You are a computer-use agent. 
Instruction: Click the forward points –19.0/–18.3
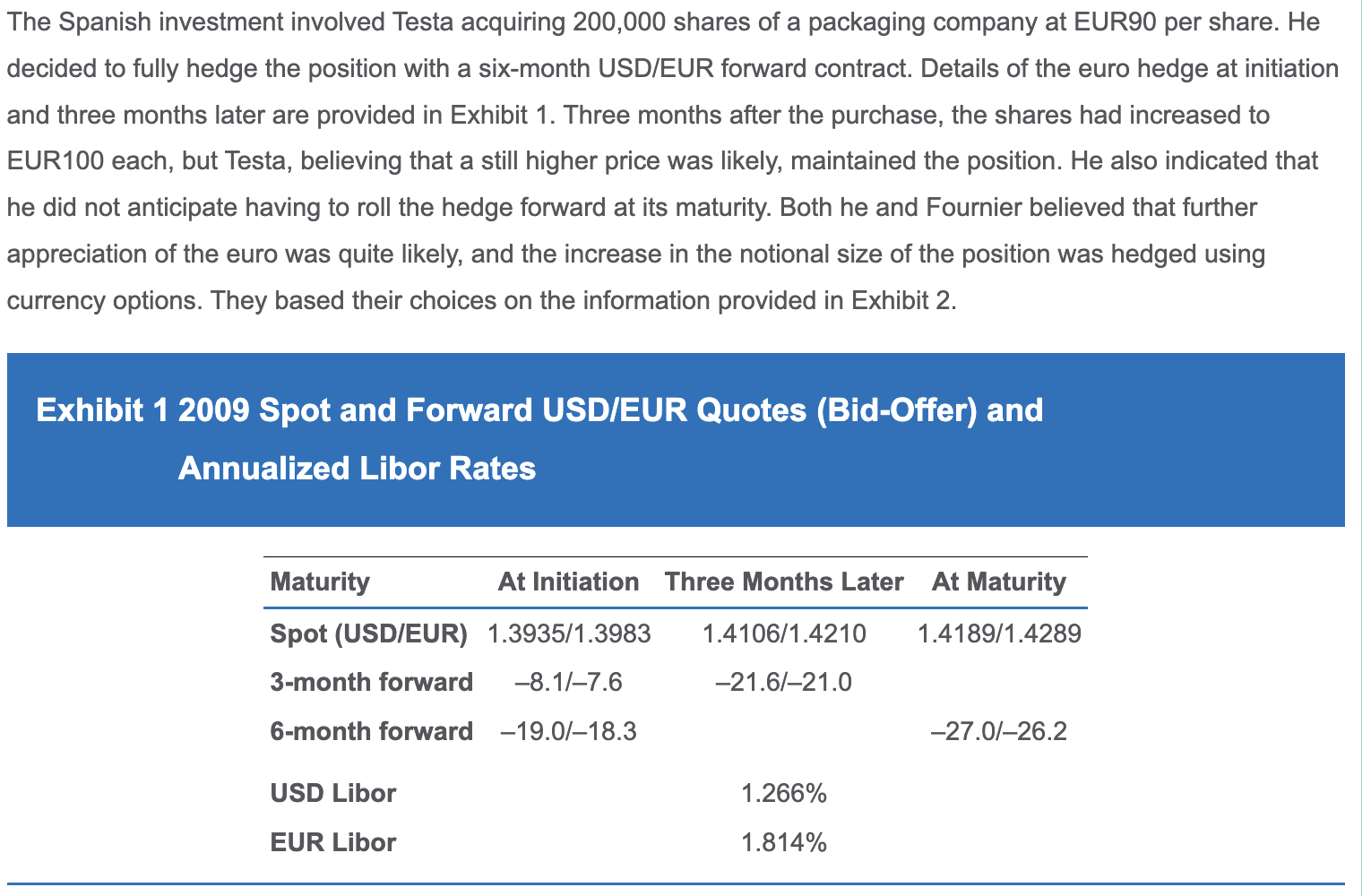click(x=569, y=732)
